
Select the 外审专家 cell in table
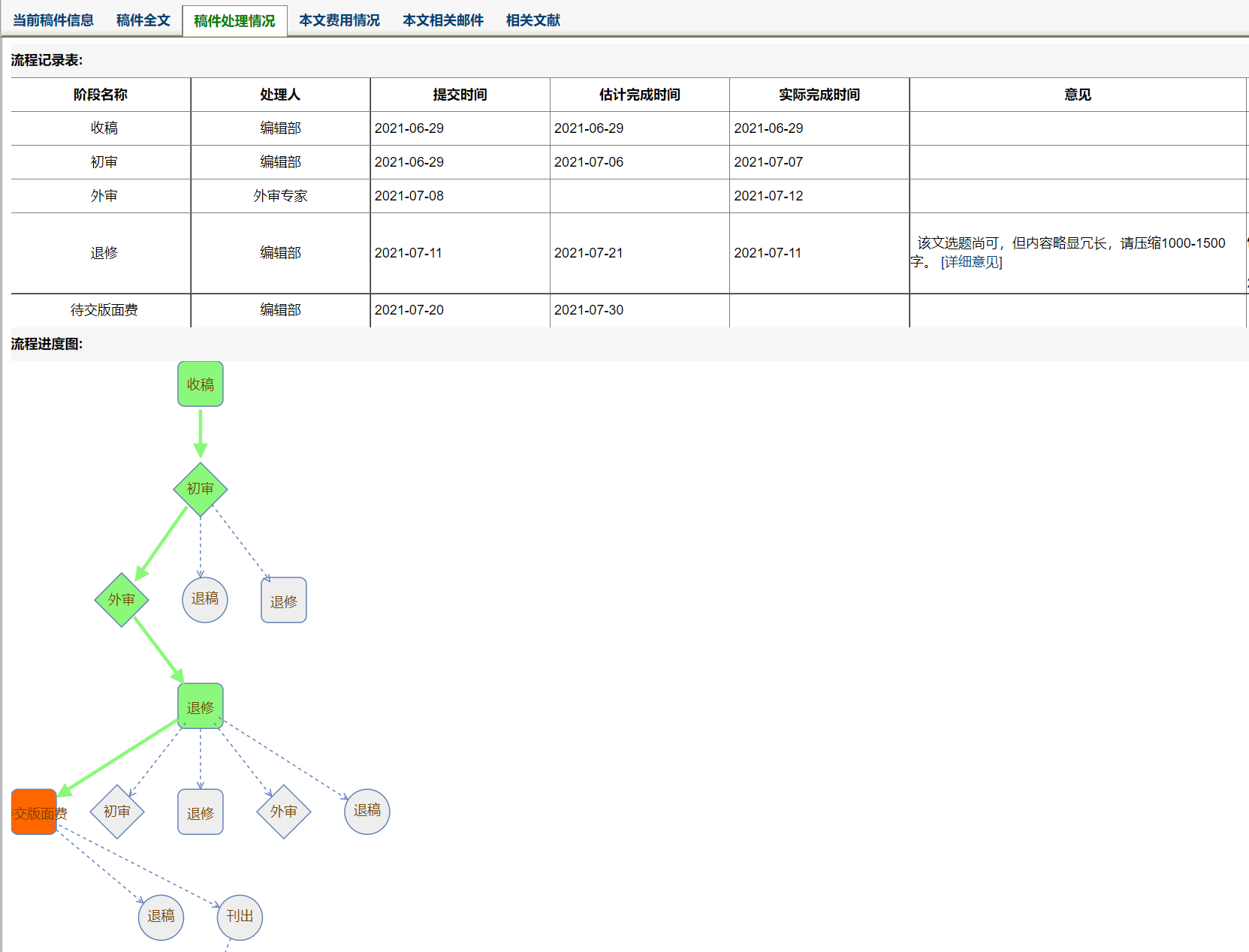coord(280,196)
